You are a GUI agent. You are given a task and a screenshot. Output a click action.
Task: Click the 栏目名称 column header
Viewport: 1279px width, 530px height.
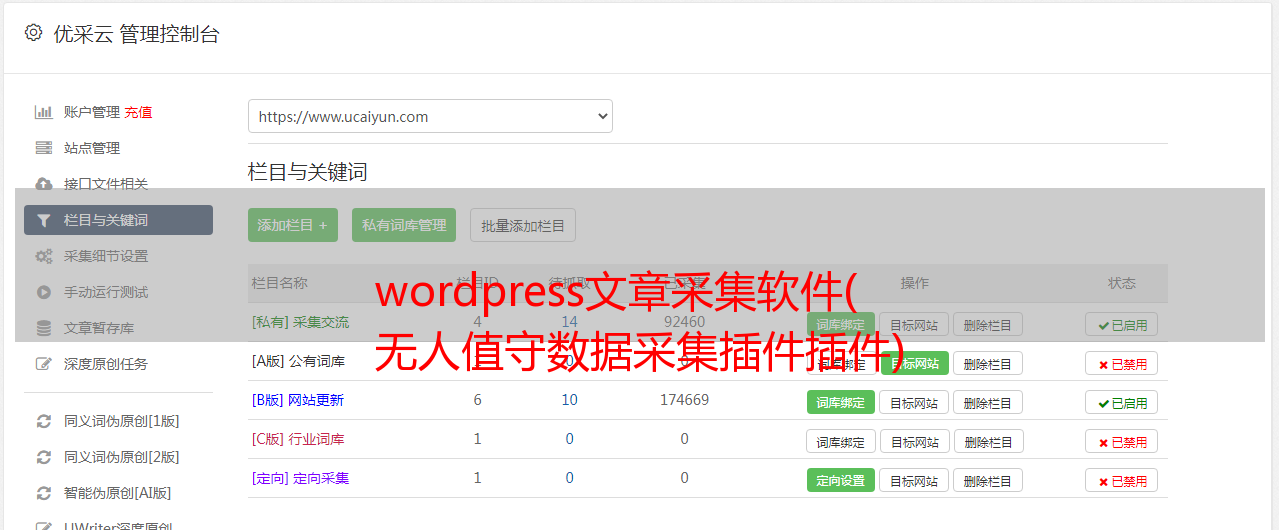(x=279, y=283)
